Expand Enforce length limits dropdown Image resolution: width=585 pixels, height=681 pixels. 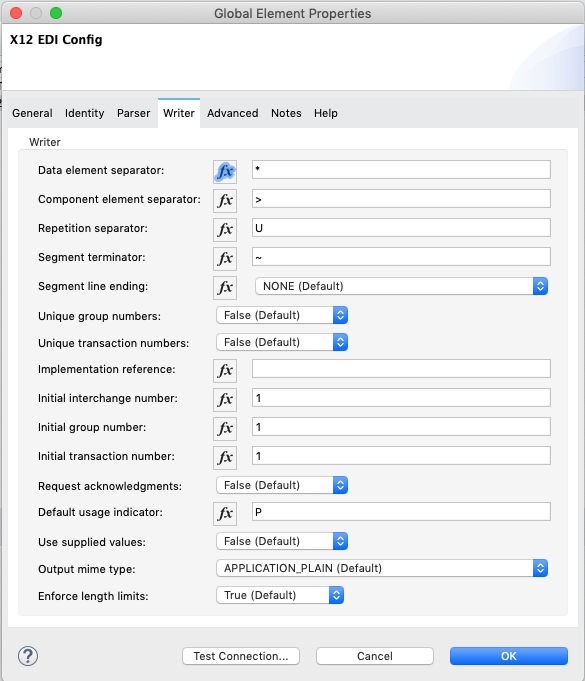pyautogui.click(x=280, y=595)
